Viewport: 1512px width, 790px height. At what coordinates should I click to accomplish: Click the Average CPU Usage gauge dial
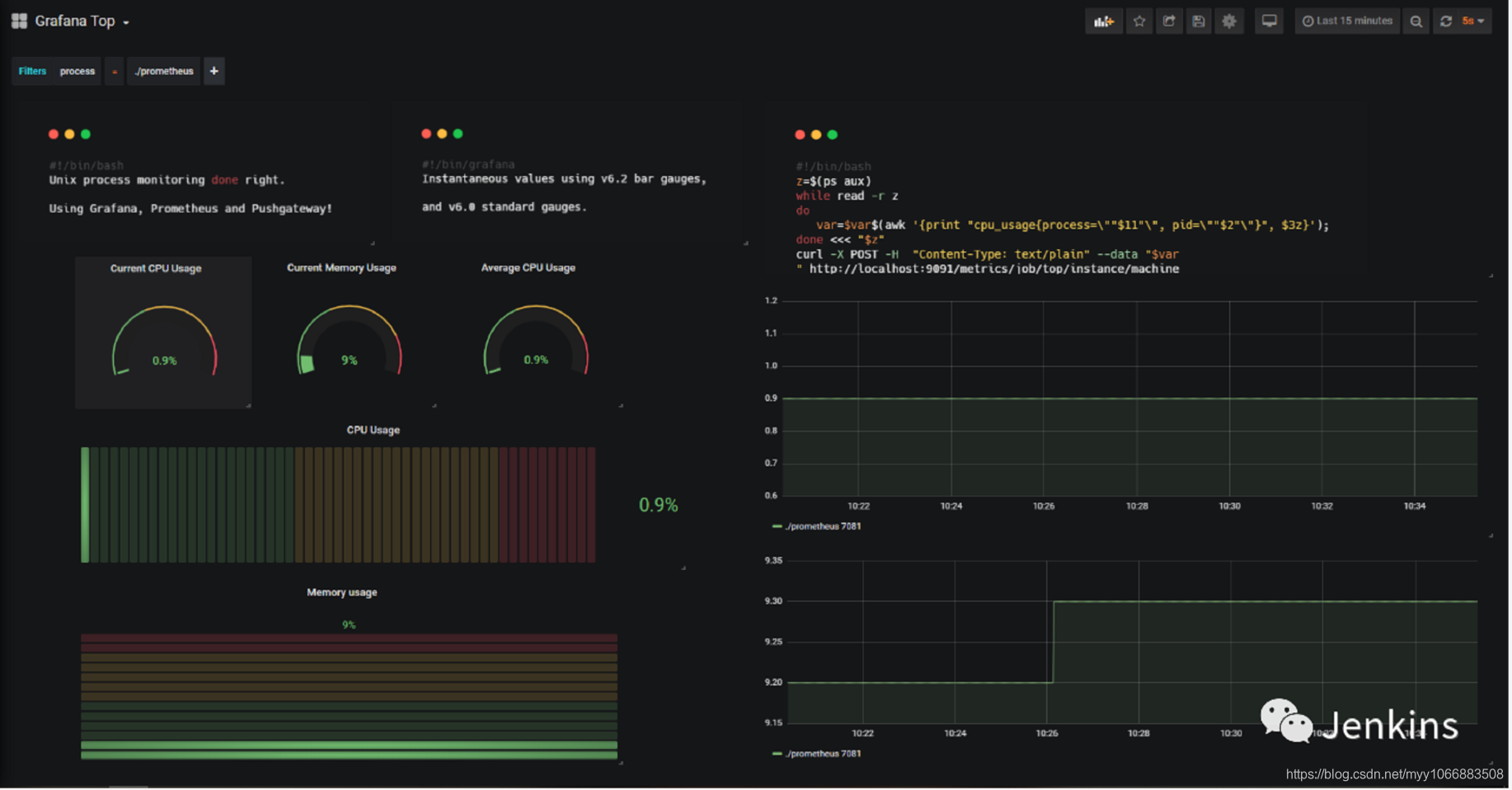pyautogui.click(x=536, y=341)
